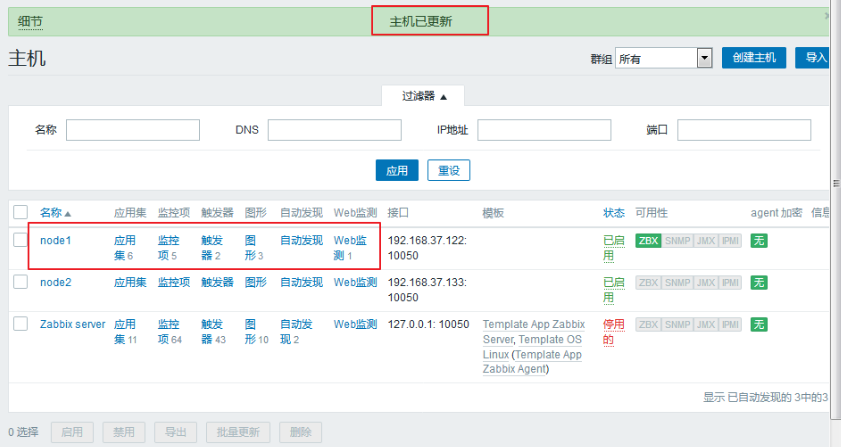Open node2 host link

[56, 282]
